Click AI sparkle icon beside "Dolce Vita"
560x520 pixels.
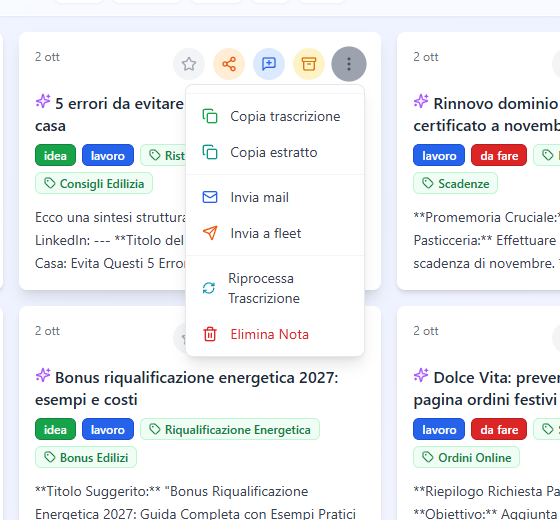pyautogui.click(x=421, y=375)
